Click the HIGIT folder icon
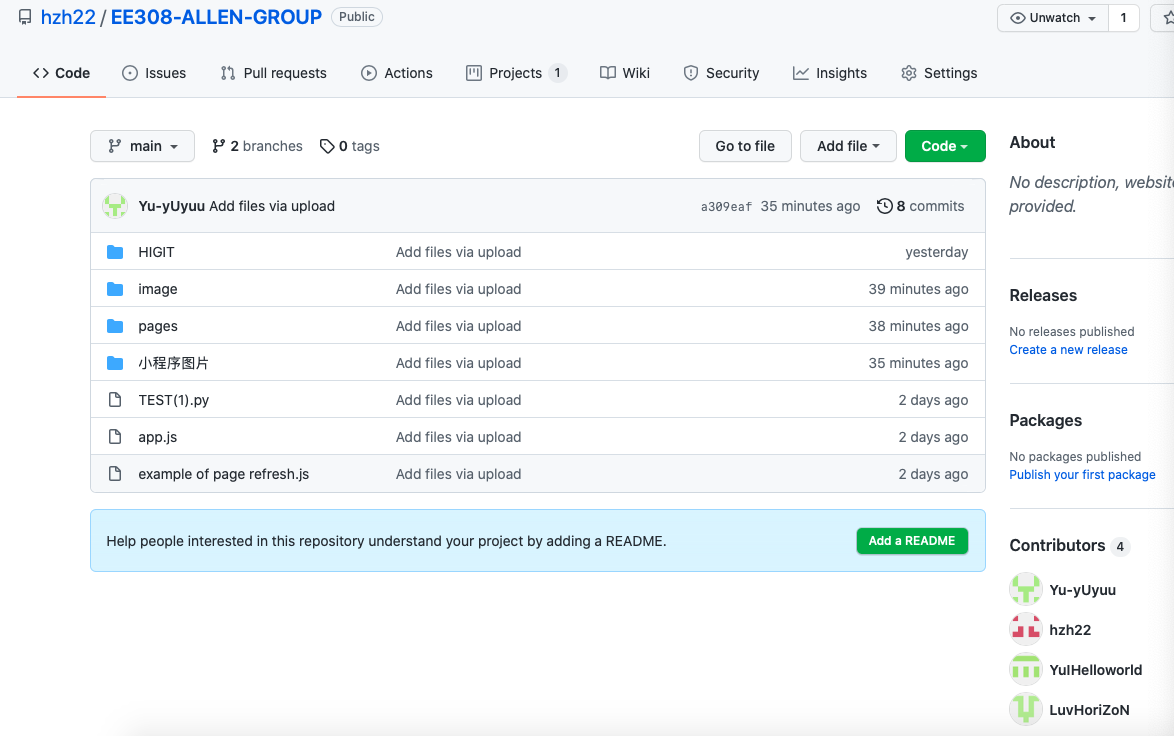 coord(115,252)
